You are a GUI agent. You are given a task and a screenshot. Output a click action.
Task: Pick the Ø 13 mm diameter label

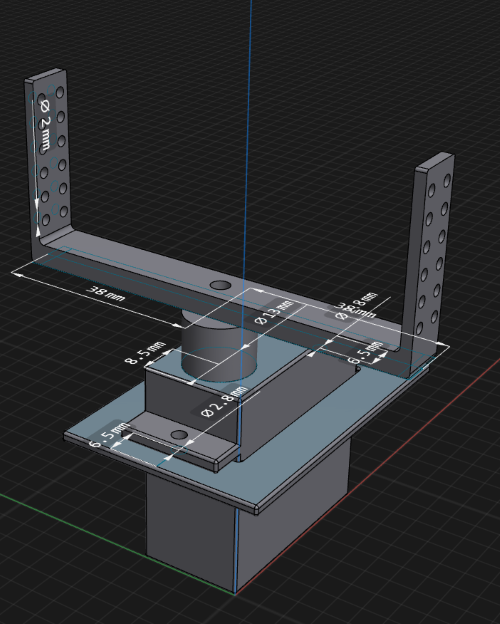(275, 312)
